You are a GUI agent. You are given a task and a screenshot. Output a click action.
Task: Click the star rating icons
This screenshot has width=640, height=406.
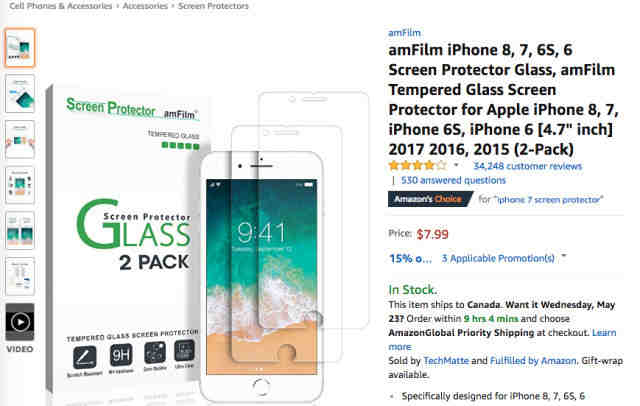(418, 166)
